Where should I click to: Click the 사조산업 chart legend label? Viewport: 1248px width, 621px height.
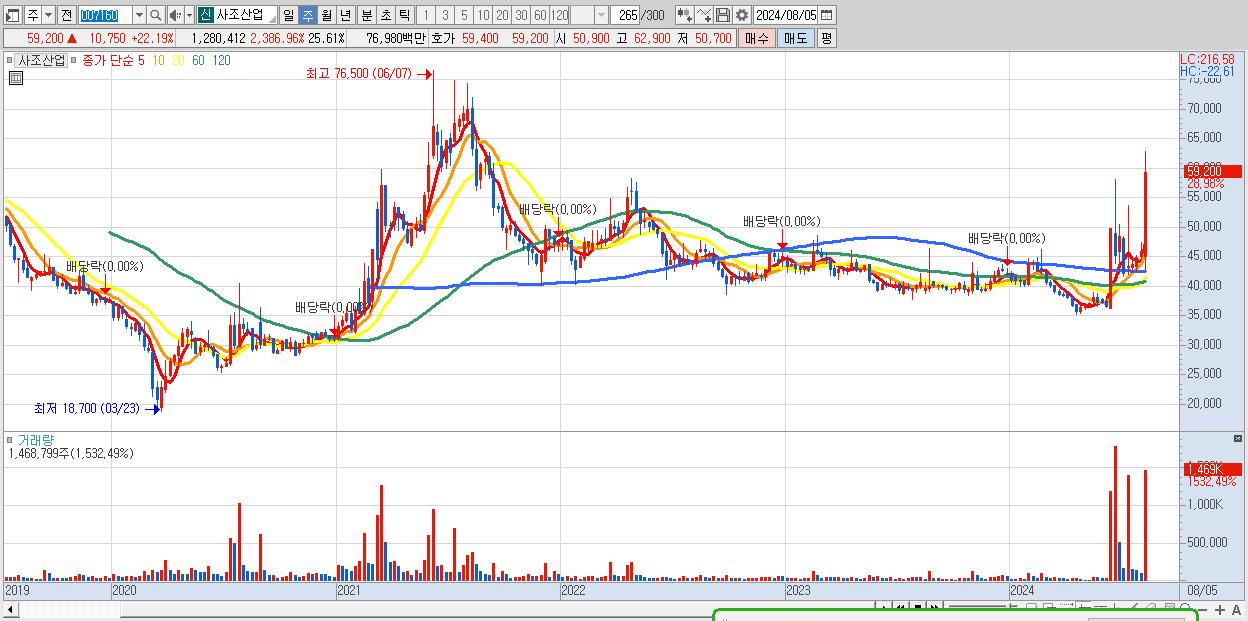pyautogui.click(x=42, y=60)
